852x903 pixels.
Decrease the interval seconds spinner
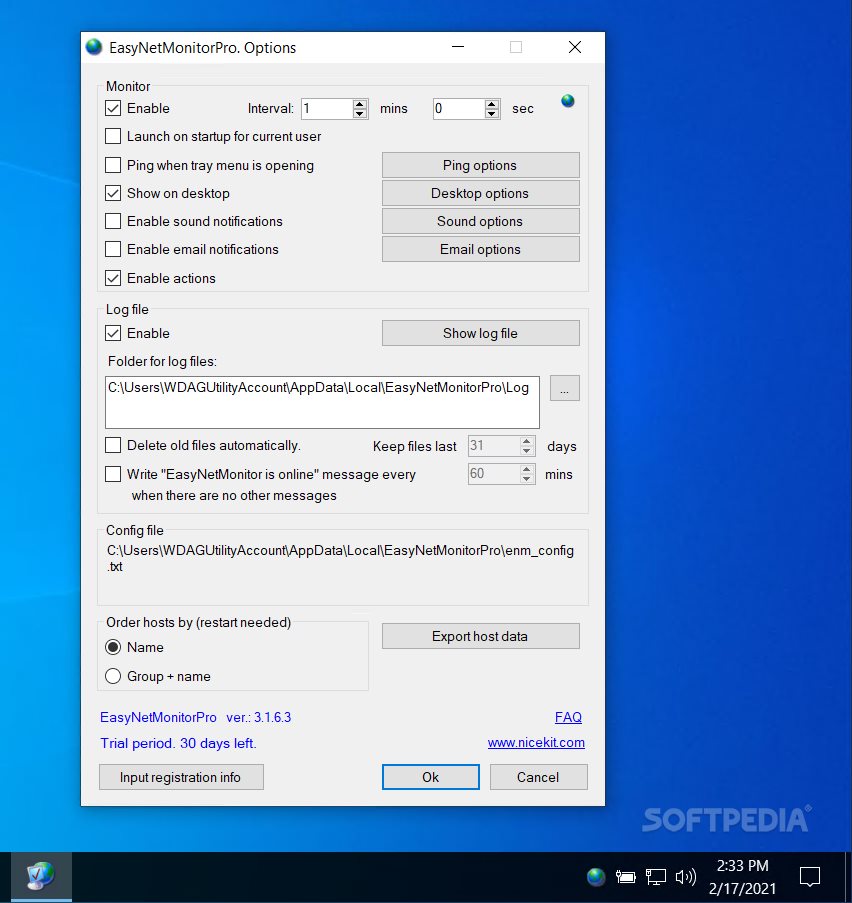pyautogui.click(x=491, y=113)
